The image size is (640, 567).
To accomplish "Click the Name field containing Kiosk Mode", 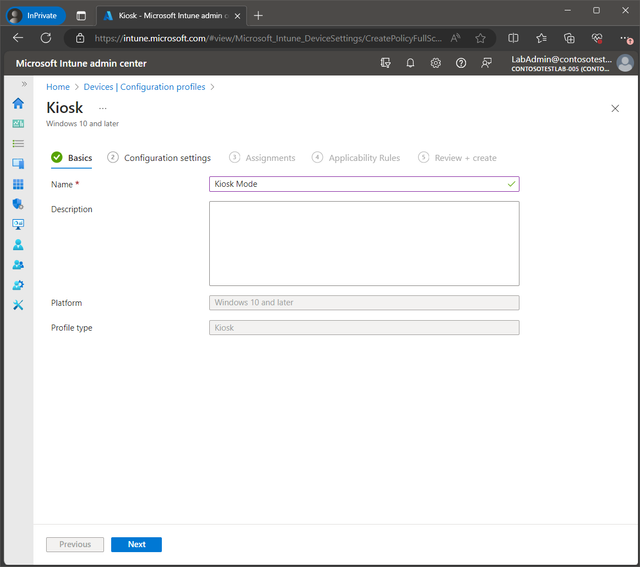I will [x=364, y=184].
